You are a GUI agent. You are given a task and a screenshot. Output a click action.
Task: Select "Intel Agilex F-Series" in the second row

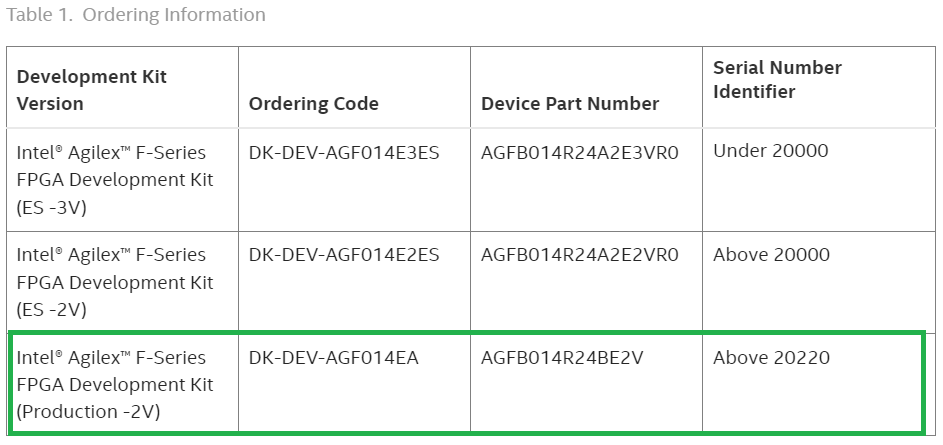[x=111, y=255]
